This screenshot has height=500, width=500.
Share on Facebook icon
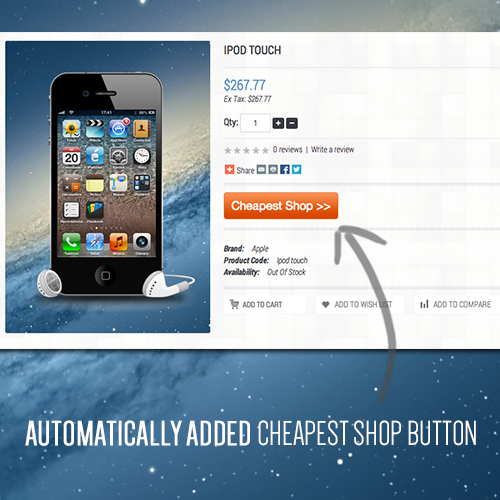point(285,170)
